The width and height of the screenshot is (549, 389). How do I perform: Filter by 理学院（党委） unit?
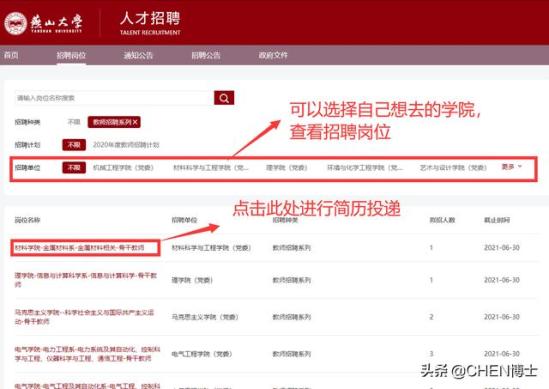pyautogui.click(x=286, y=168)
